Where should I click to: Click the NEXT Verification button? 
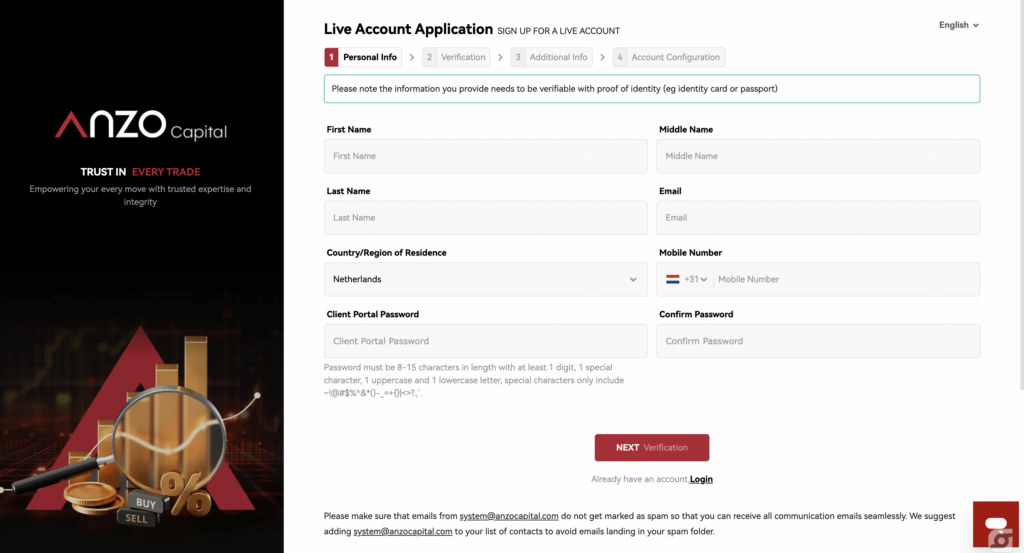tap(651, 447)
